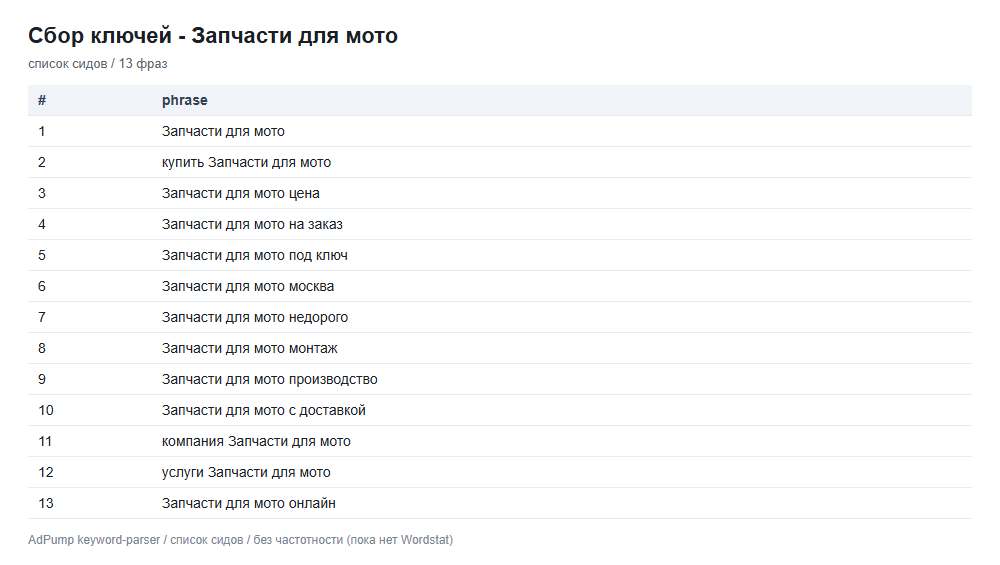Click the AdPump keyword-parser footer text
1000x565 pixels.
240,539
